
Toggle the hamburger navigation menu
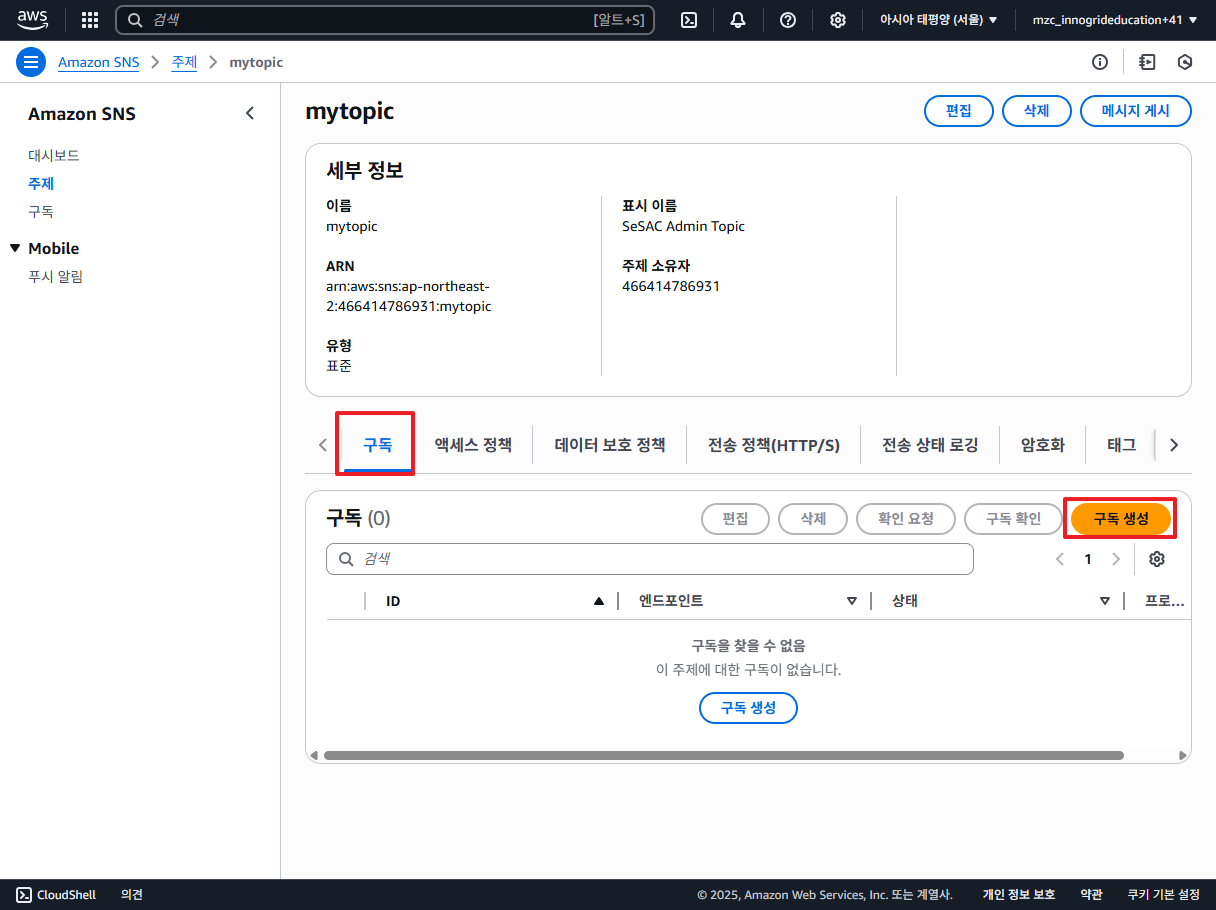(x=31, y=62)
